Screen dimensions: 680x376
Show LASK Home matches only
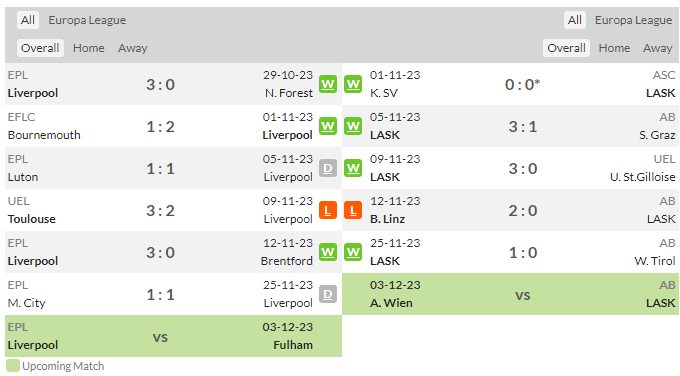[614, 48]
